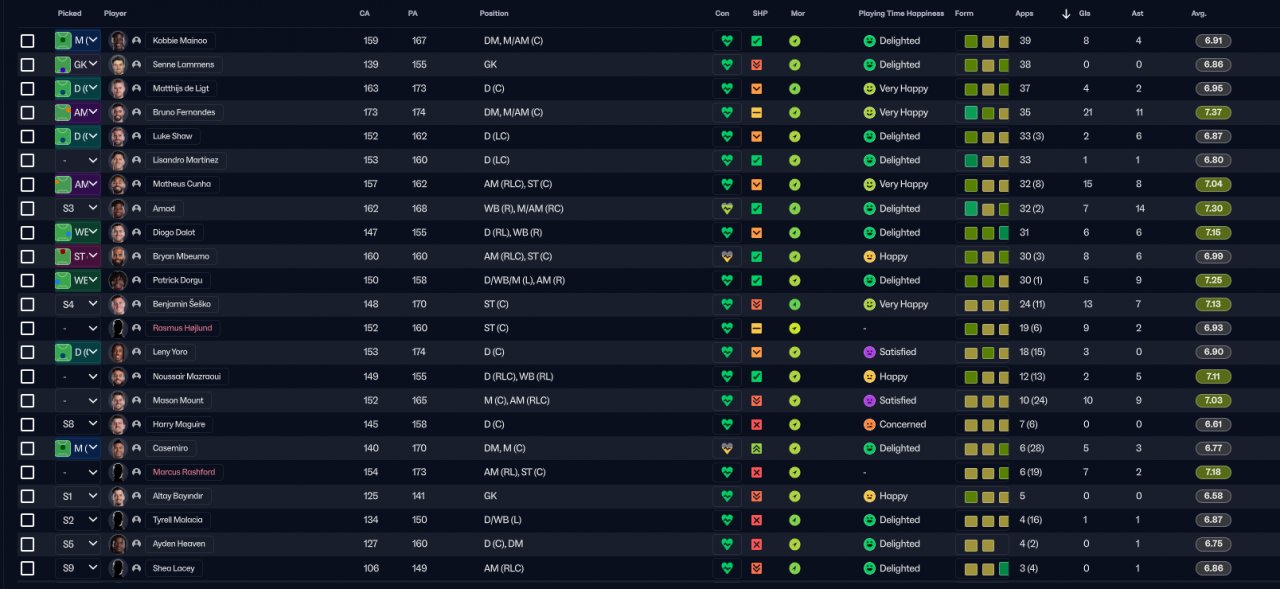Click Kobbie Mainoo's condition heart icon
1280x589 pixels.
(x=727, y=41)
